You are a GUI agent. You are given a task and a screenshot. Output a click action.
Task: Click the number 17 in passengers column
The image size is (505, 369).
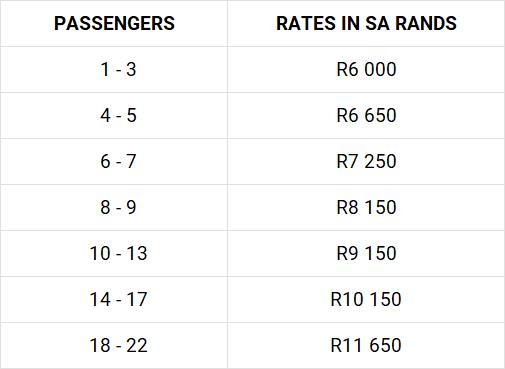137,299
